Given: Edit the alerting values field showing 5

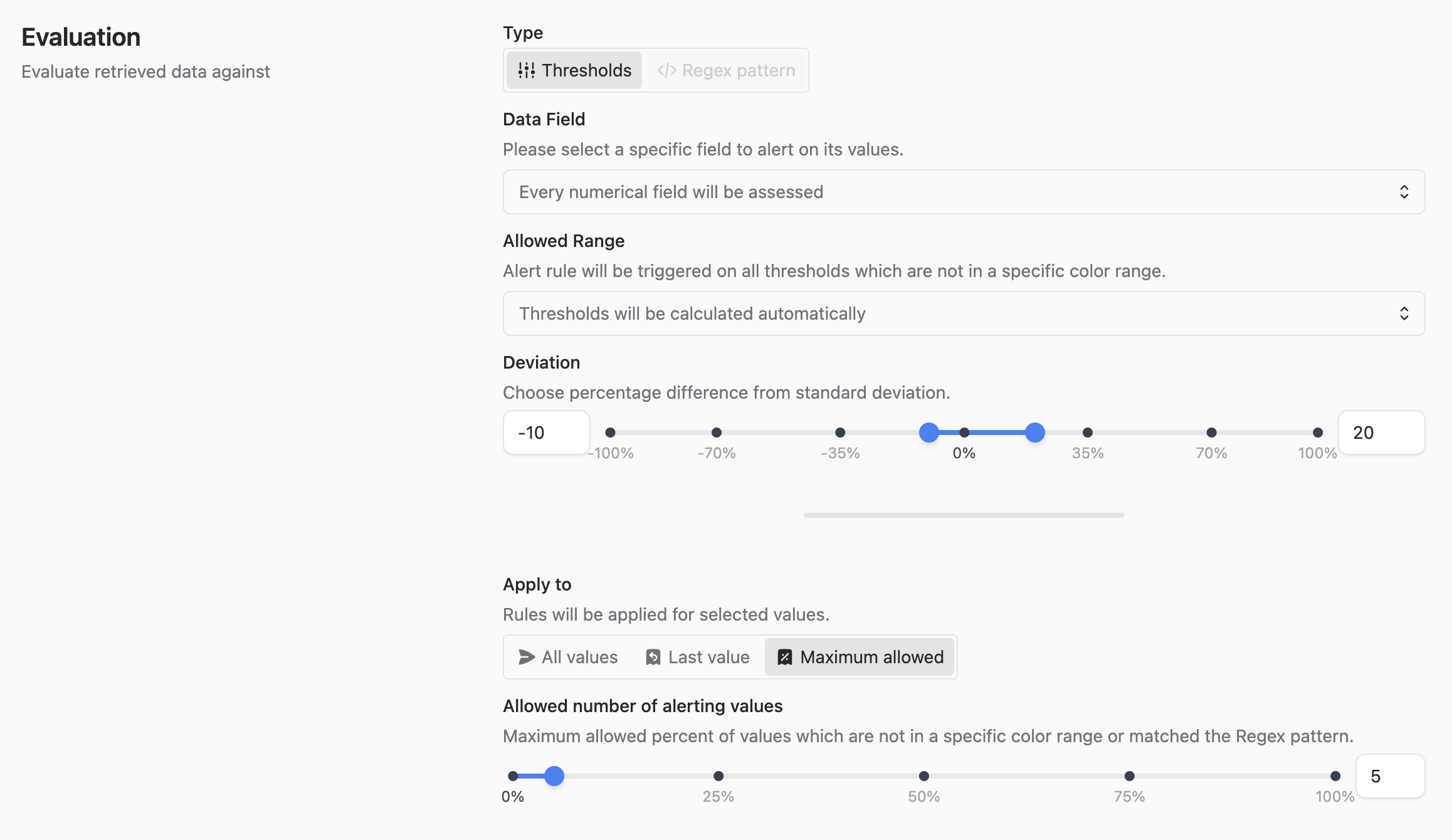Looking at the screenshot, I should [x=1391, y=776].
